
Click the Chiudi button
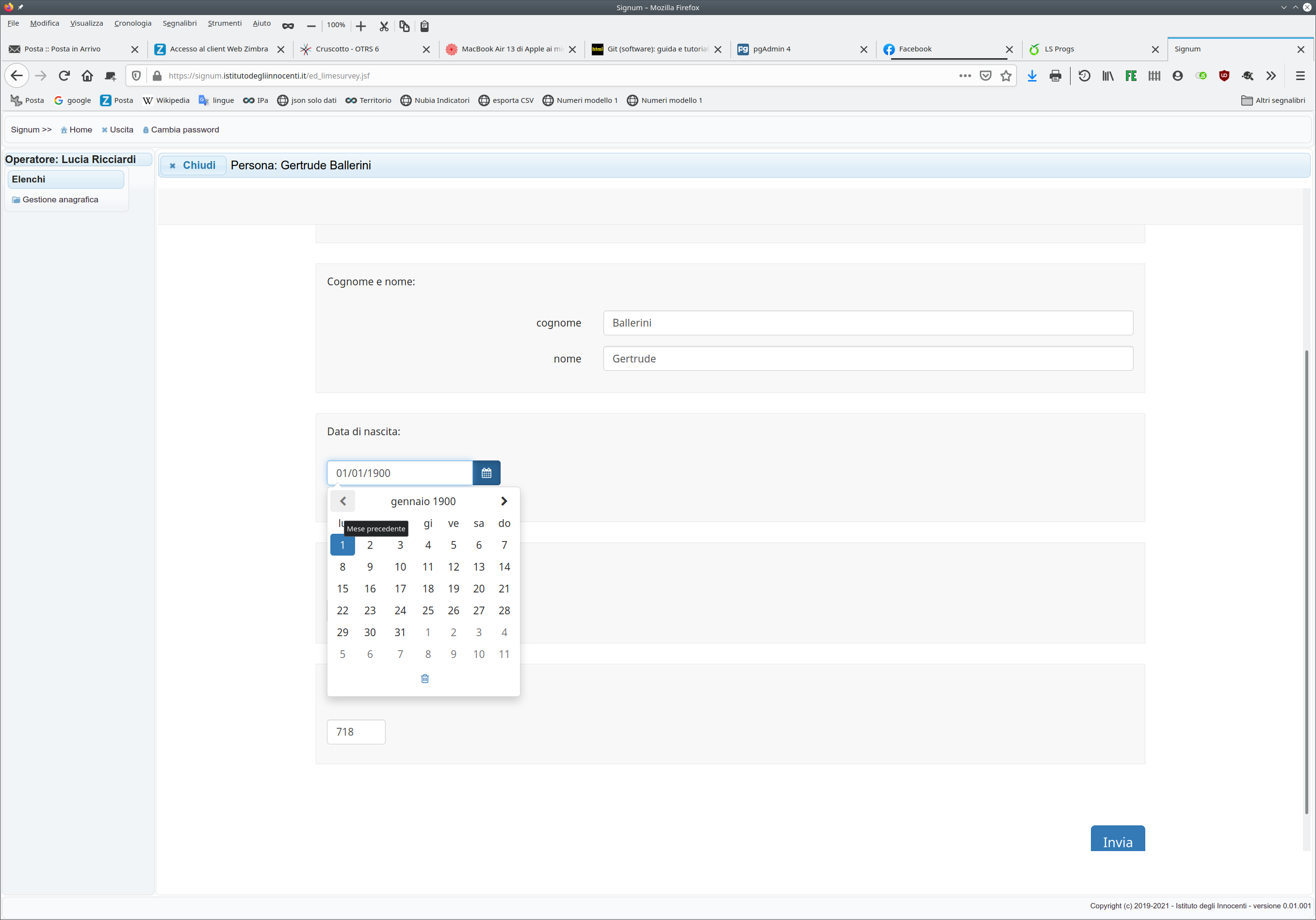193,165
